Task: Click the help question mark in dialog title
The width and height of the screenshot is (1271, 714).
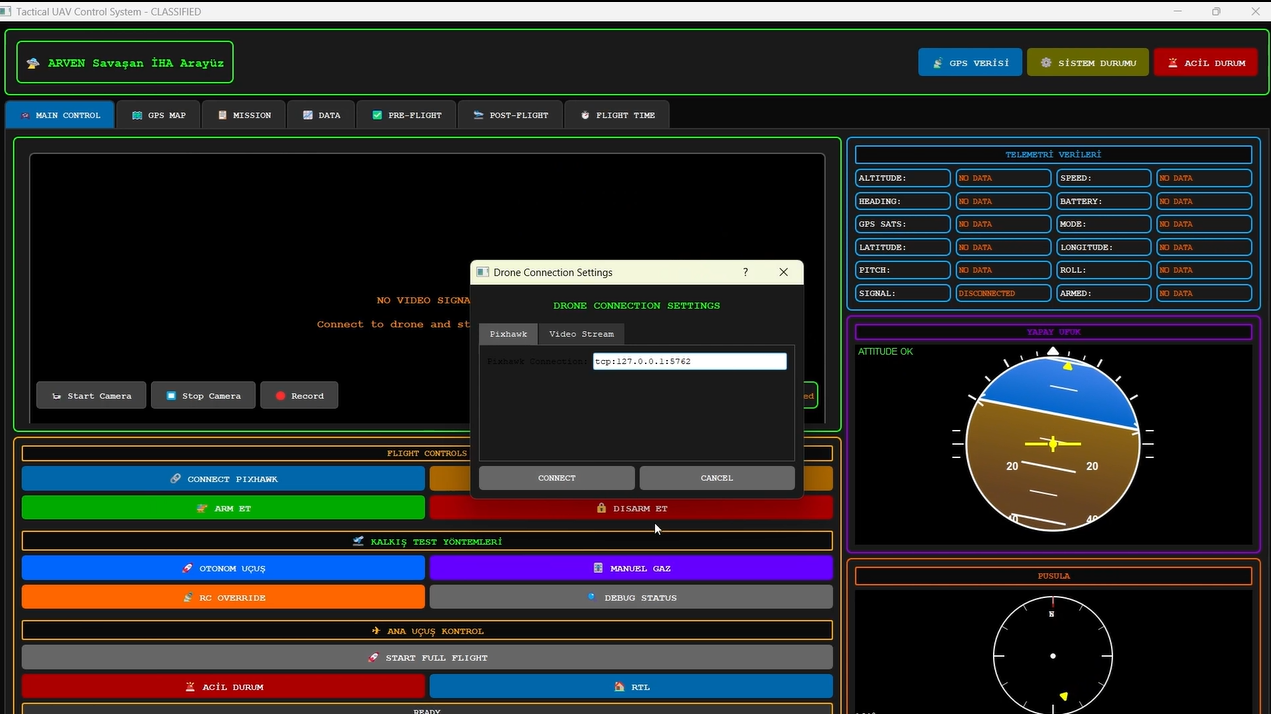Action: coord(745,272)
